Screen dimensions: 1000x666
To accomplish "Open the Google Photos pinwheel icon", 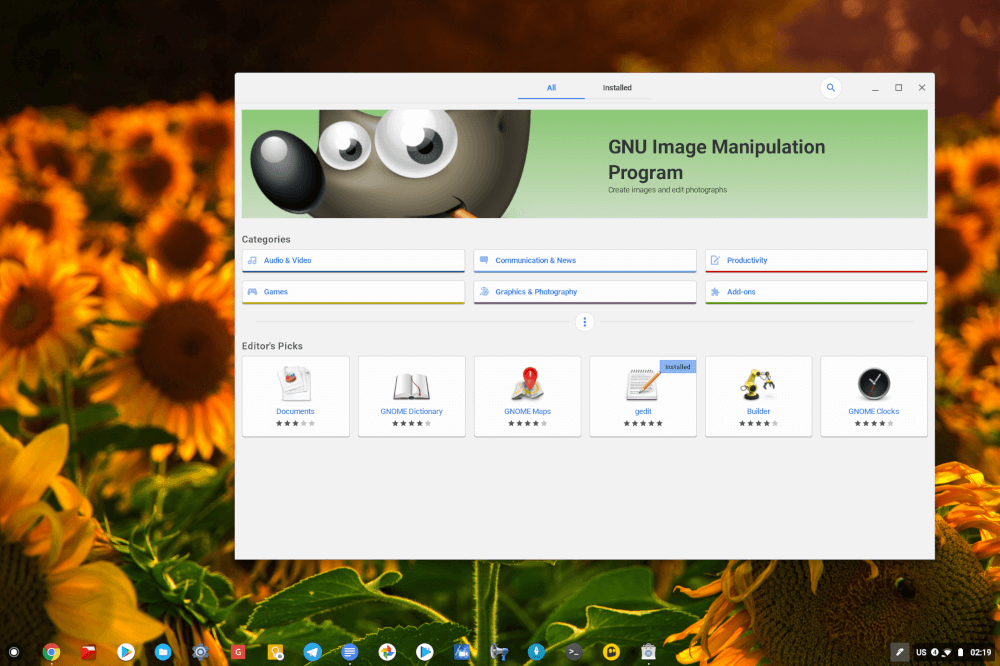I will pyautogui.click(x=387, y=652).
